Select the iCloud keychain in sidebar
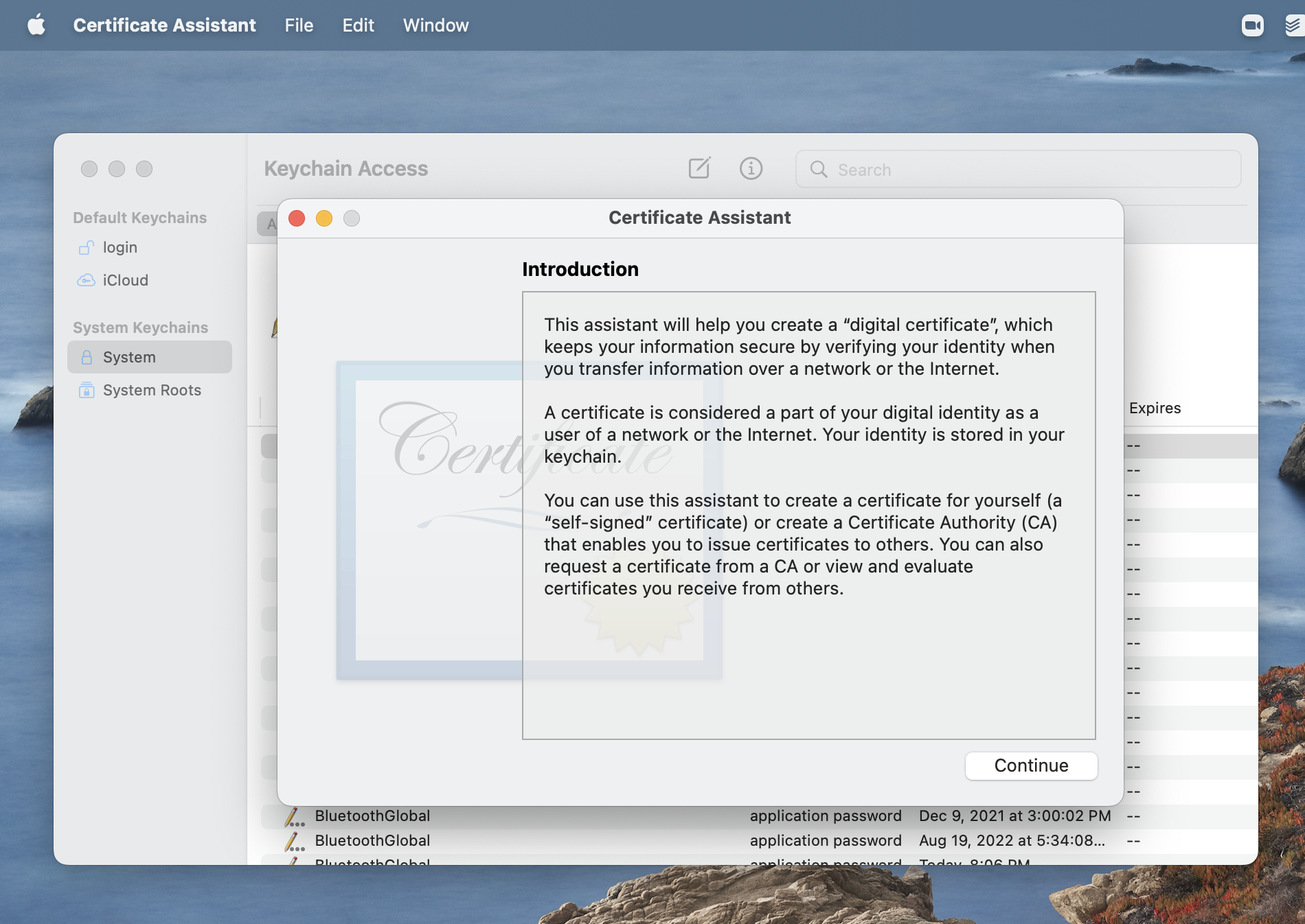1305x924 pixels. pyautogui.click(x=150, y=280)
